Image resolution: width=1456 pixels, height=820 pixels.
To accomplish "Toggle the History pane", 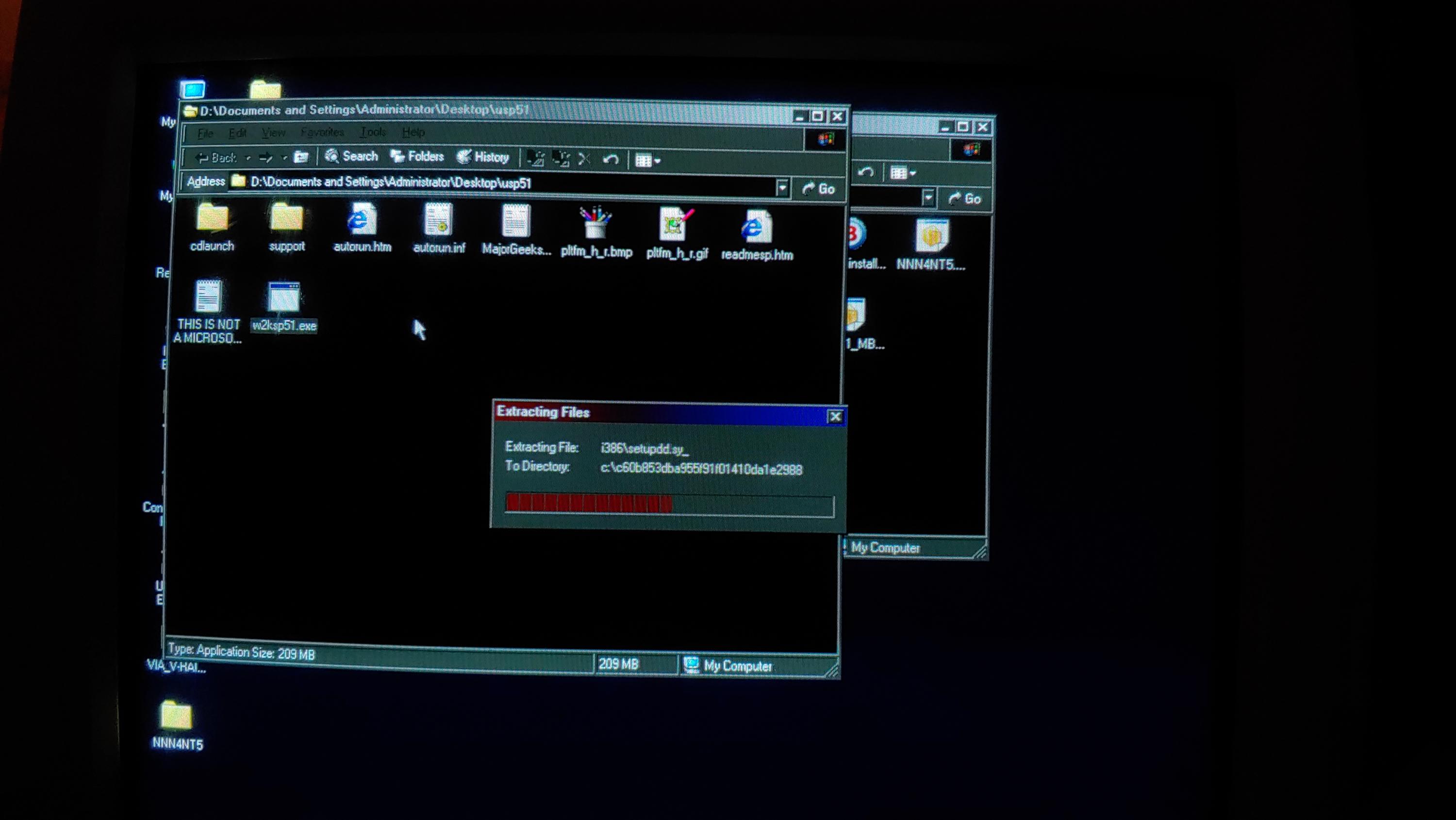I will coord(483,157).
